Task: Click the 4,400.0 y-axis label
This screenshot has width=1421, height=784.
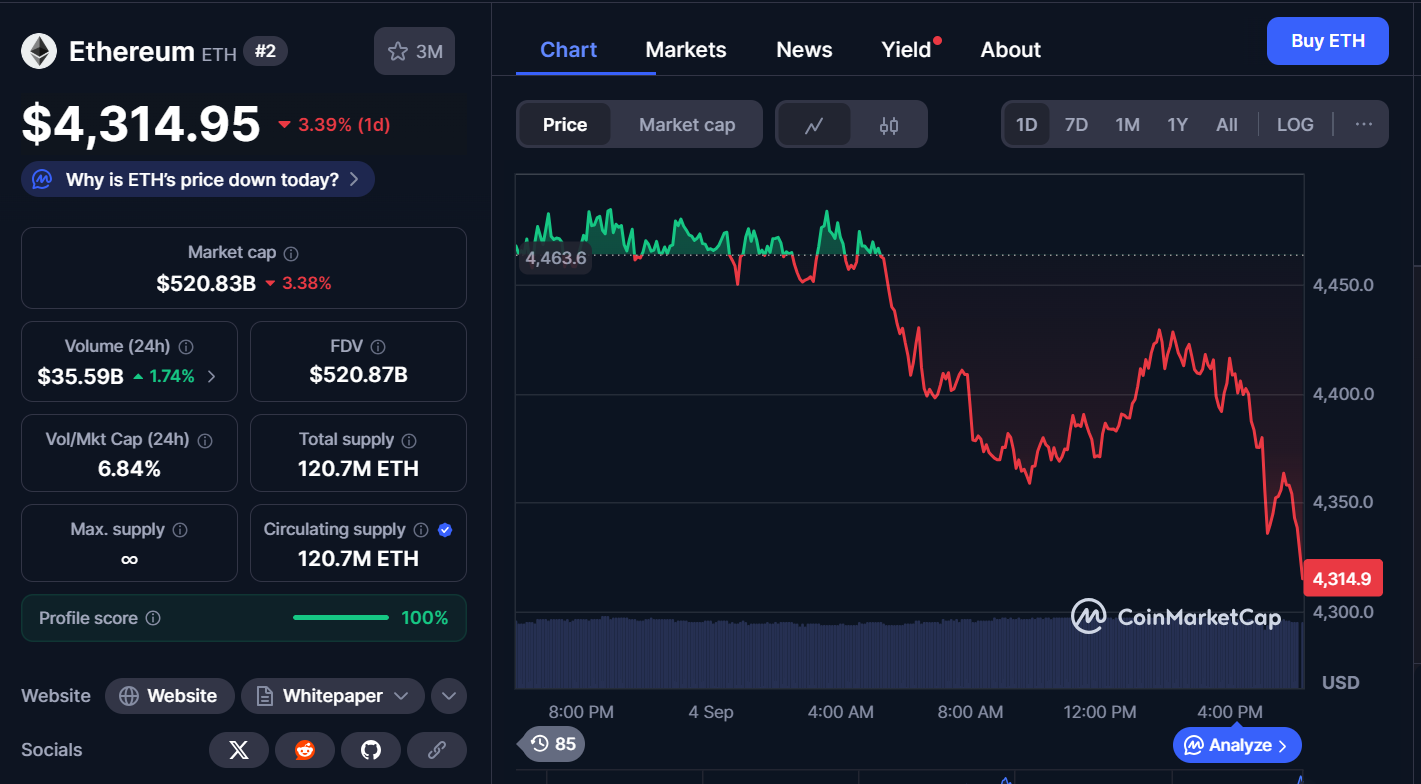Action: coord(1343,394)
